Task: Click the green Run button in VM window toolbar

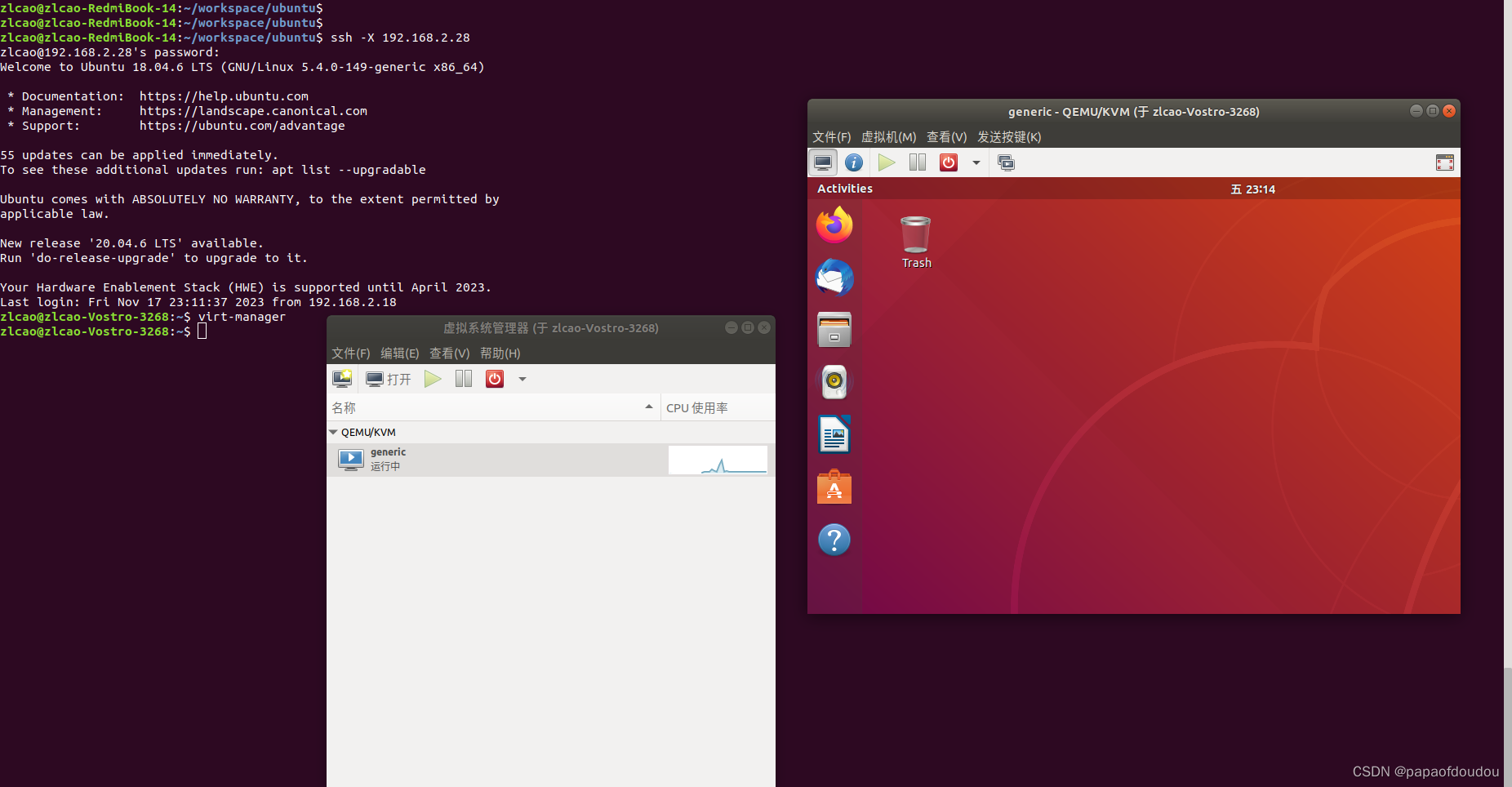Action: click(x=887, y=162)
